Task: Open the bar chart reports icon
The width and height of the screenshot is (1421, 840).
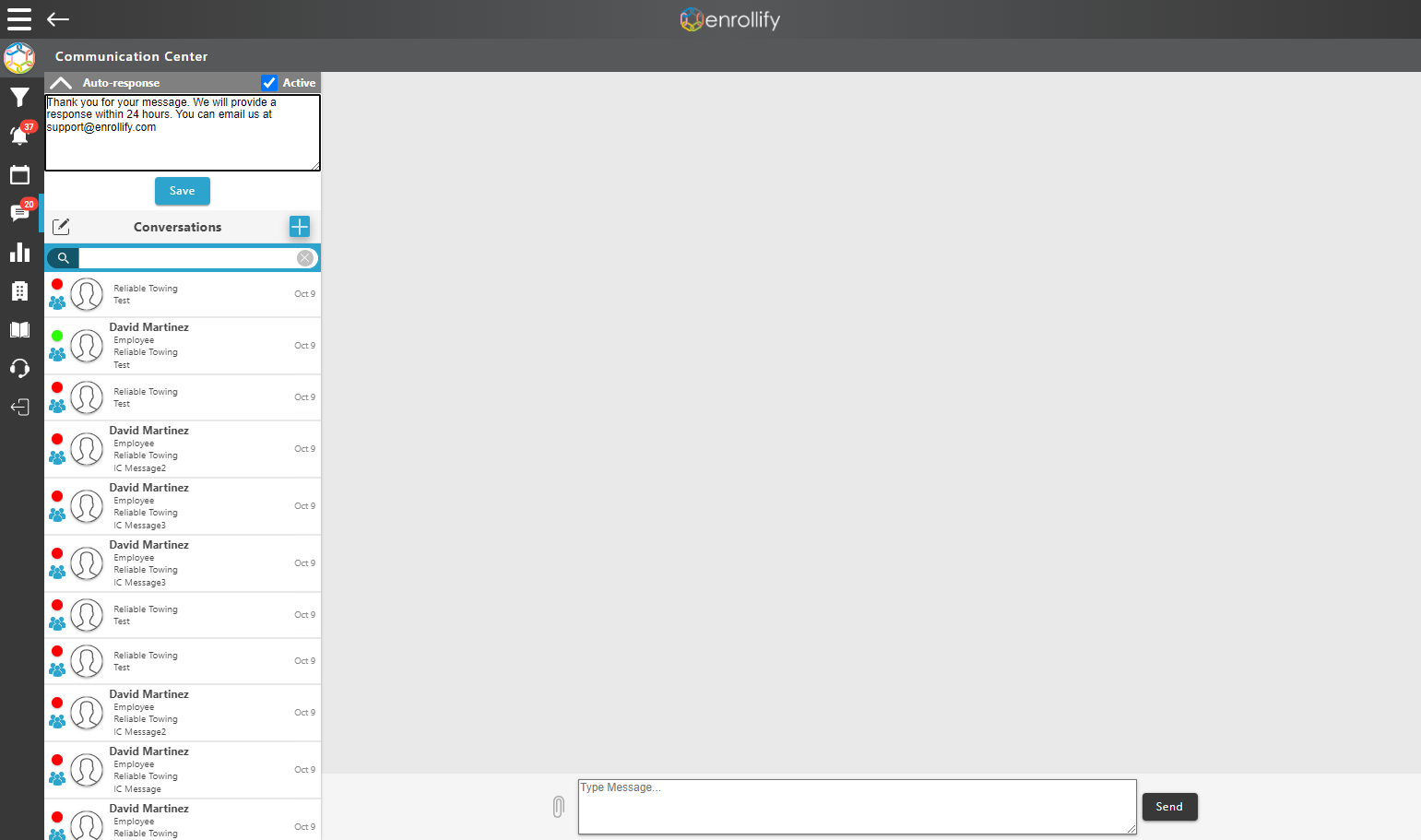Action: [19, 252]
